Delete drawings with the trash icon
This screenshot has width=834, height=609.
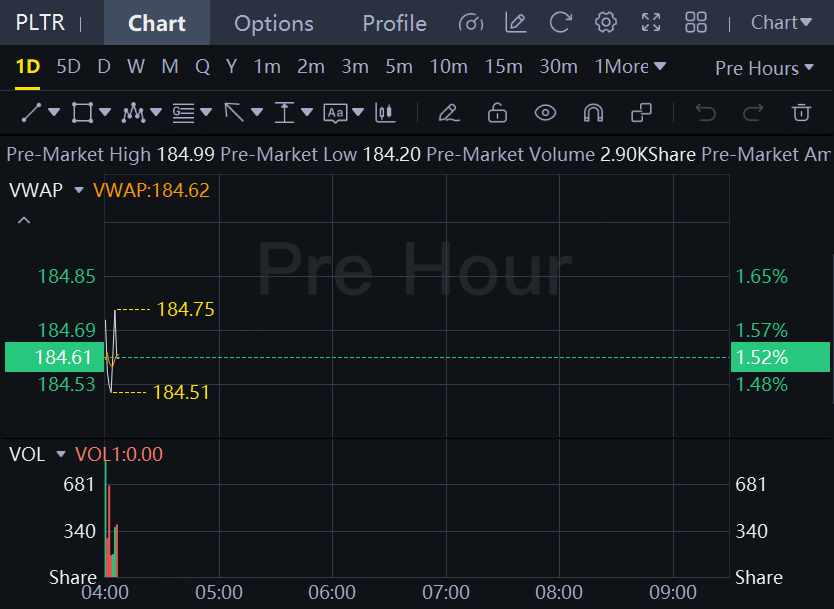point(801,113)
